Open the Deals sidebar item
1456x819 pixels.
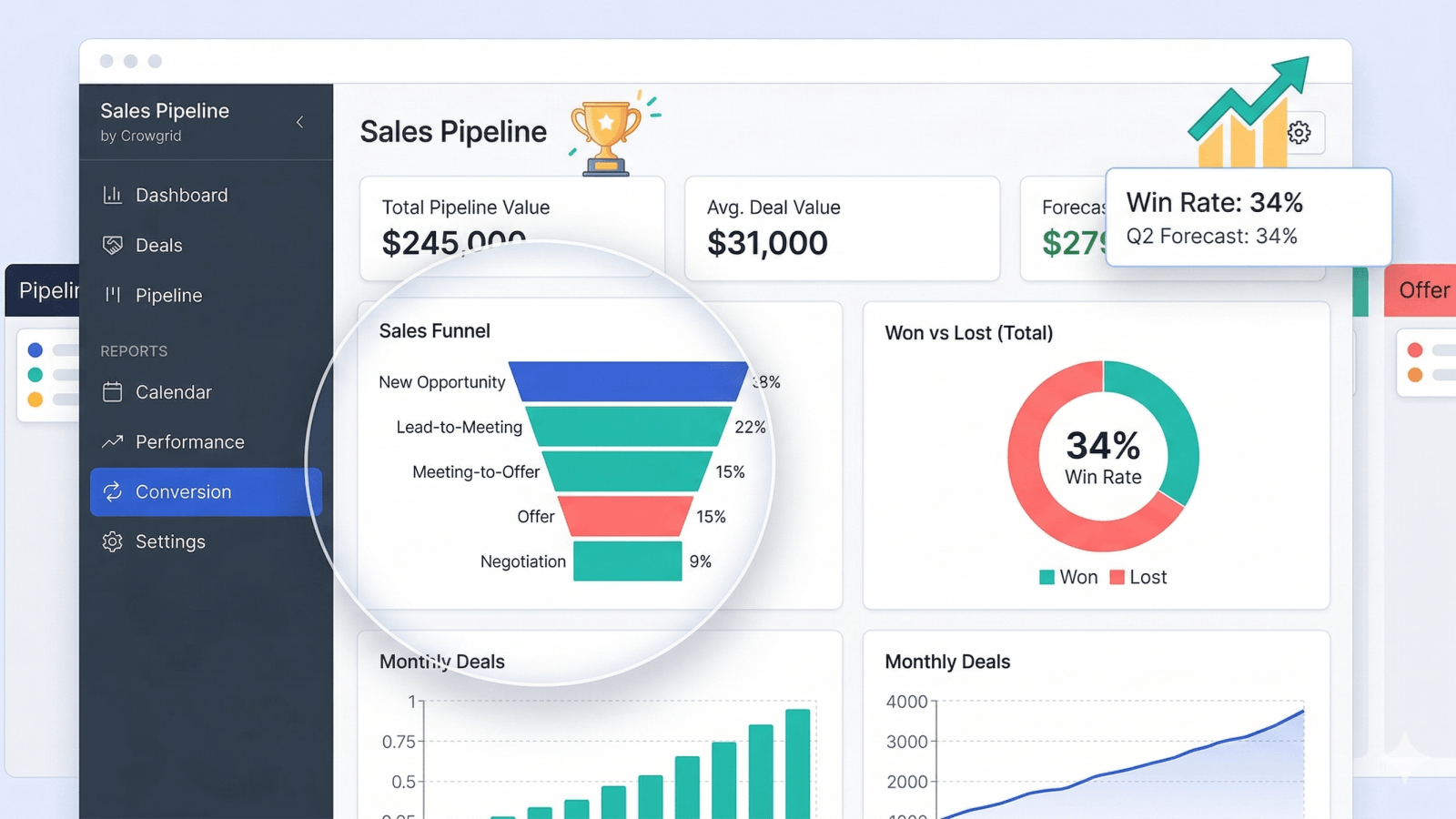tap(206, 245)
